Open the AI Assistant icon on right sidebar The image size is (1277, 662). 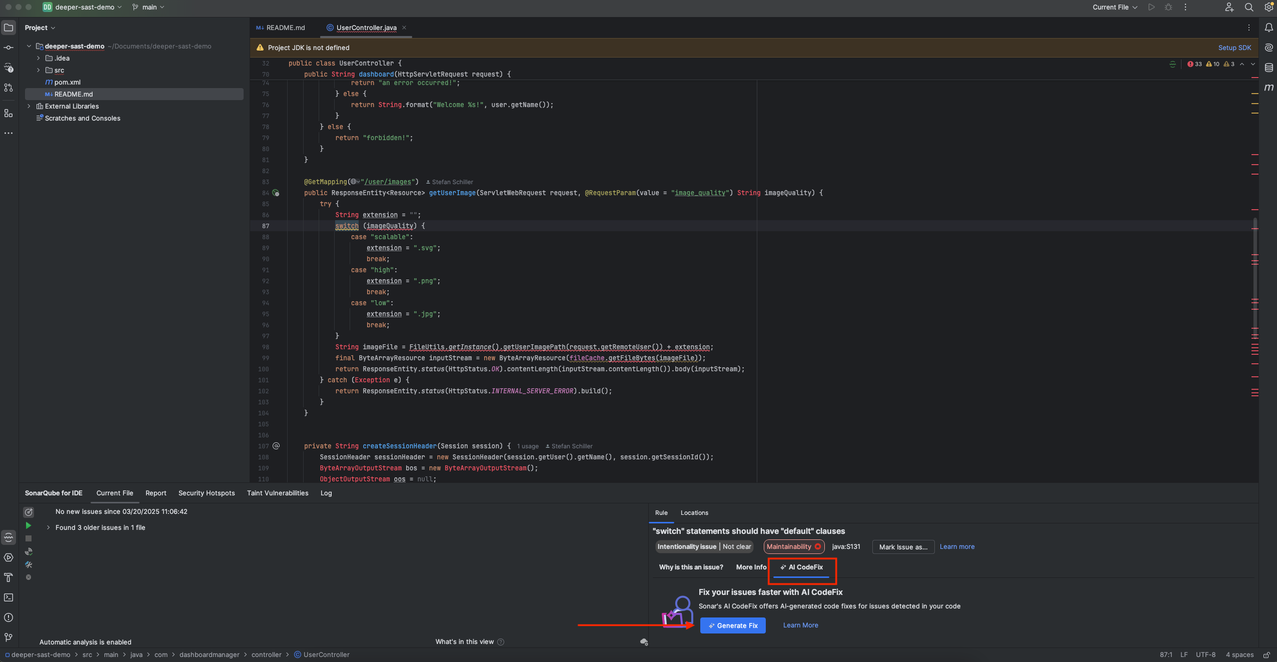pyautogui.click(x=1269, y=47)
